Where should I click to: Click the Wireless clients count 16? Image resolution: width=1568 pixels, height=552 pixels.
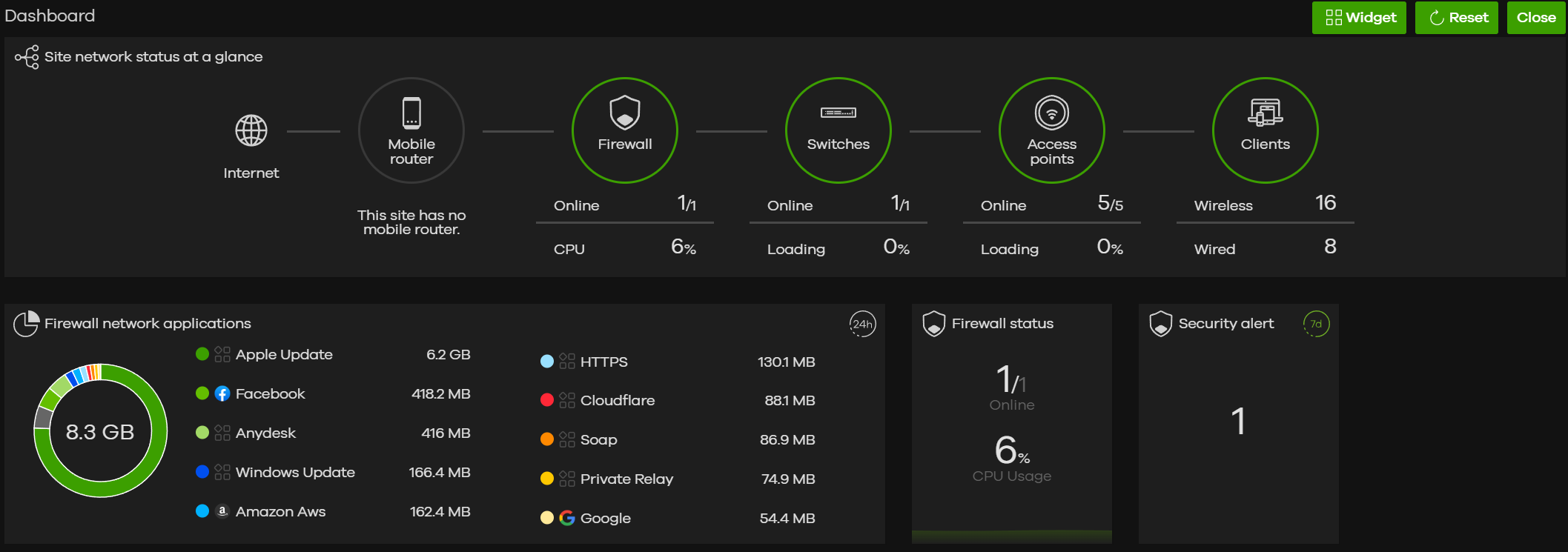pos(1325,203)
